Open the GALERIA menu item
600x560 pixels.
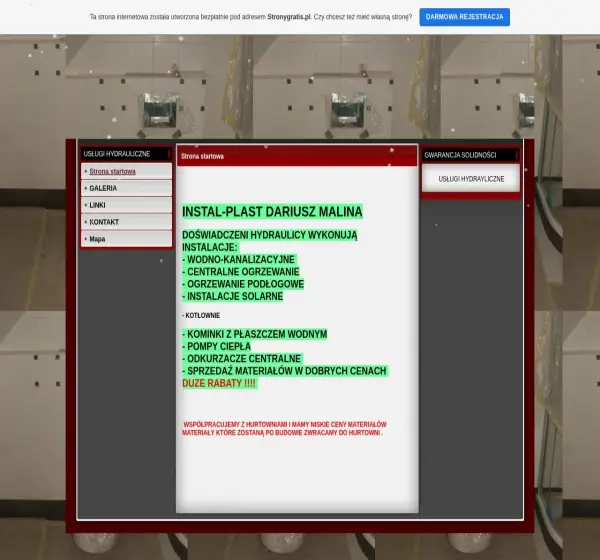(x=103, y=188)
